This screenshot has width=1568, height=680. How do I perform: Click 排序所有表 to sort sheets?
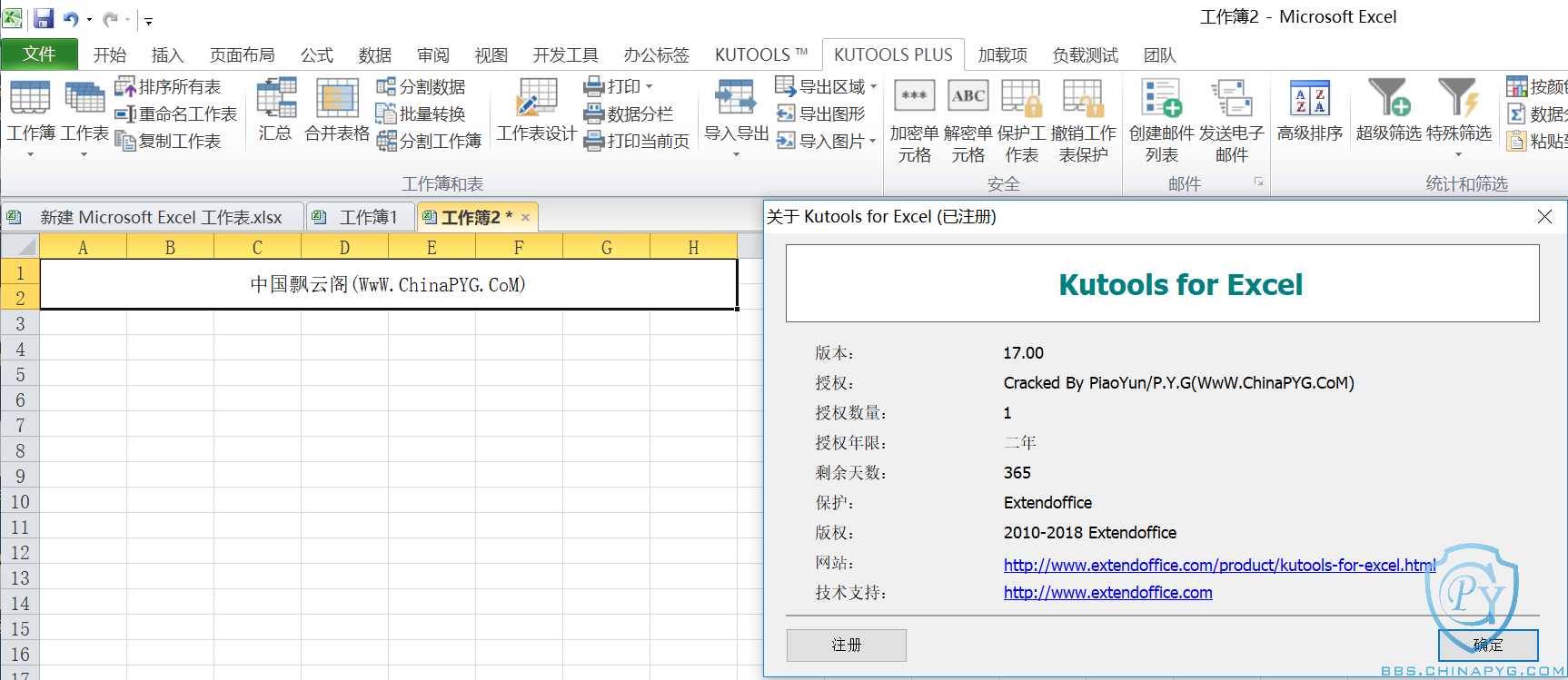pyautogui.click(x=168, y=87)
